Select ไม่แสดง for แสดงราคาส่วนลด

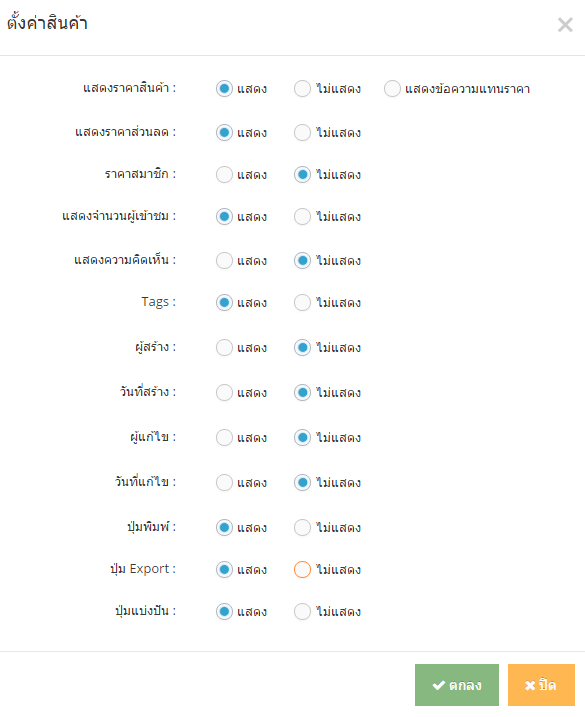pyautogui.click(x=302, y=133)
